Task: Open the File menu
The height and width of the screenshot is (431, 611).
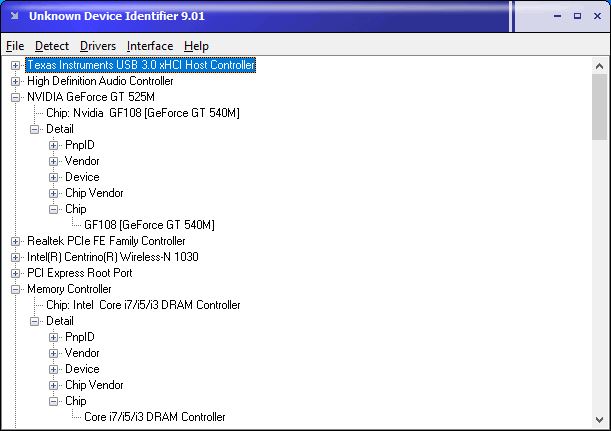Action: point(15,46)
